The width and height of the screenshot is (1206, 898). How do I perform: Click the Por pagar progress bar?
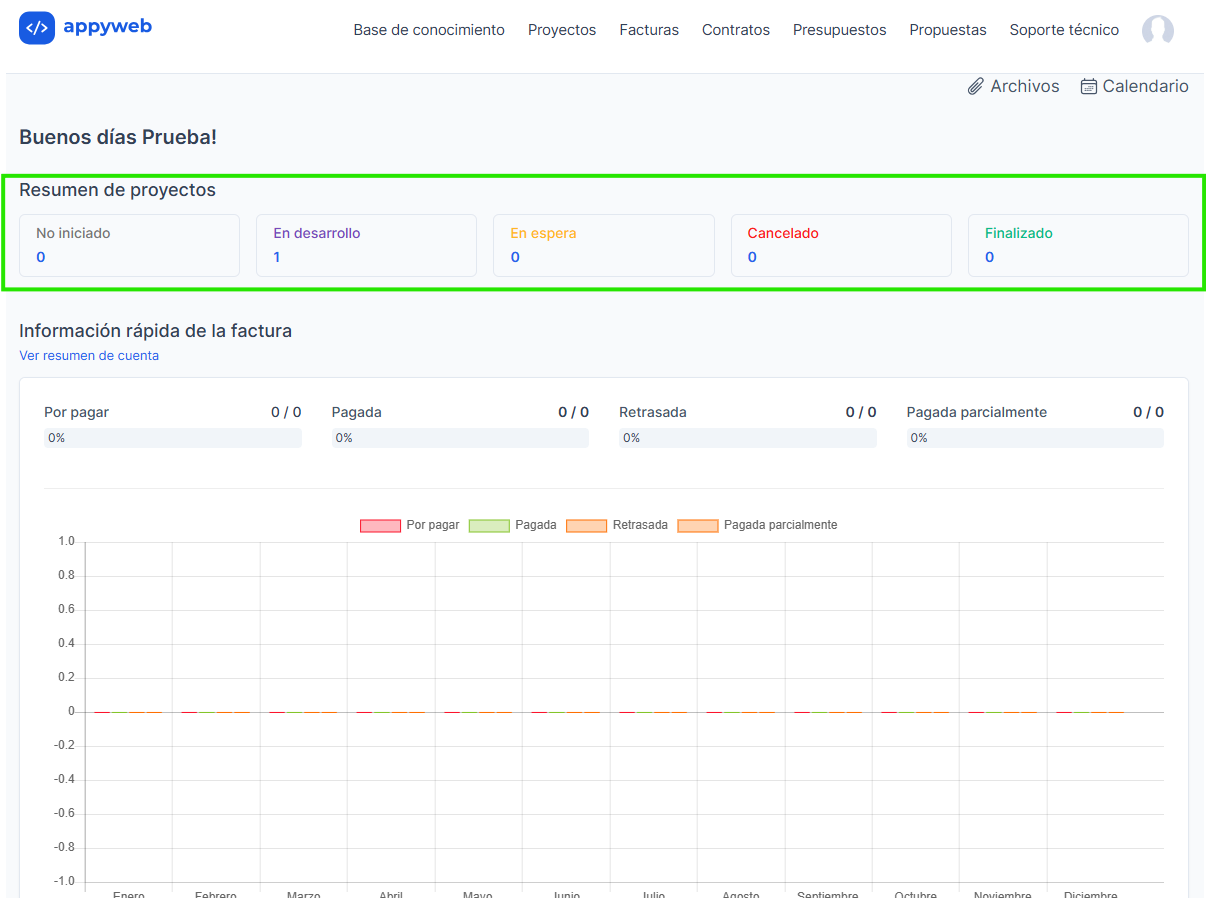click(172, 438)
